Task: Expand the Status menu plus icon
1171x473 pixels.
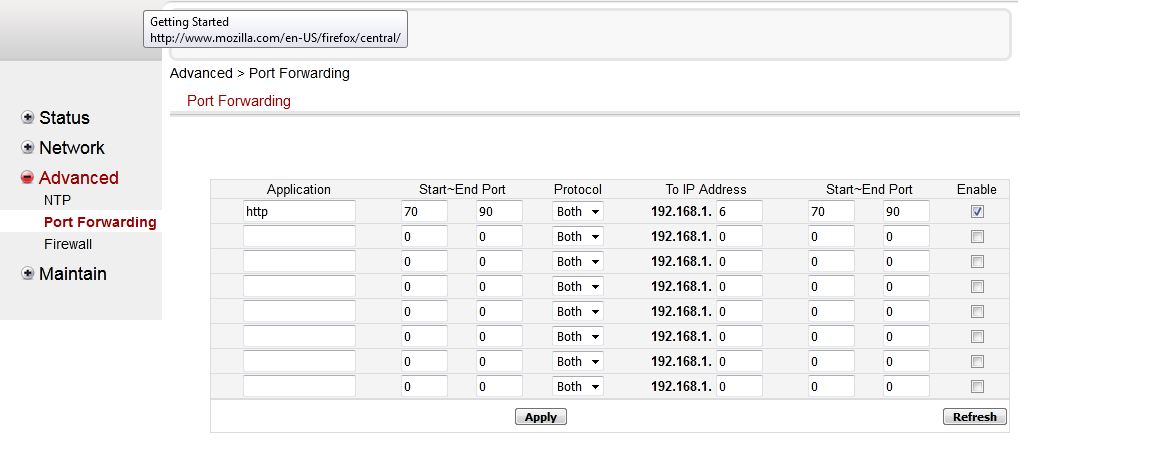Action: click(28, 118)
